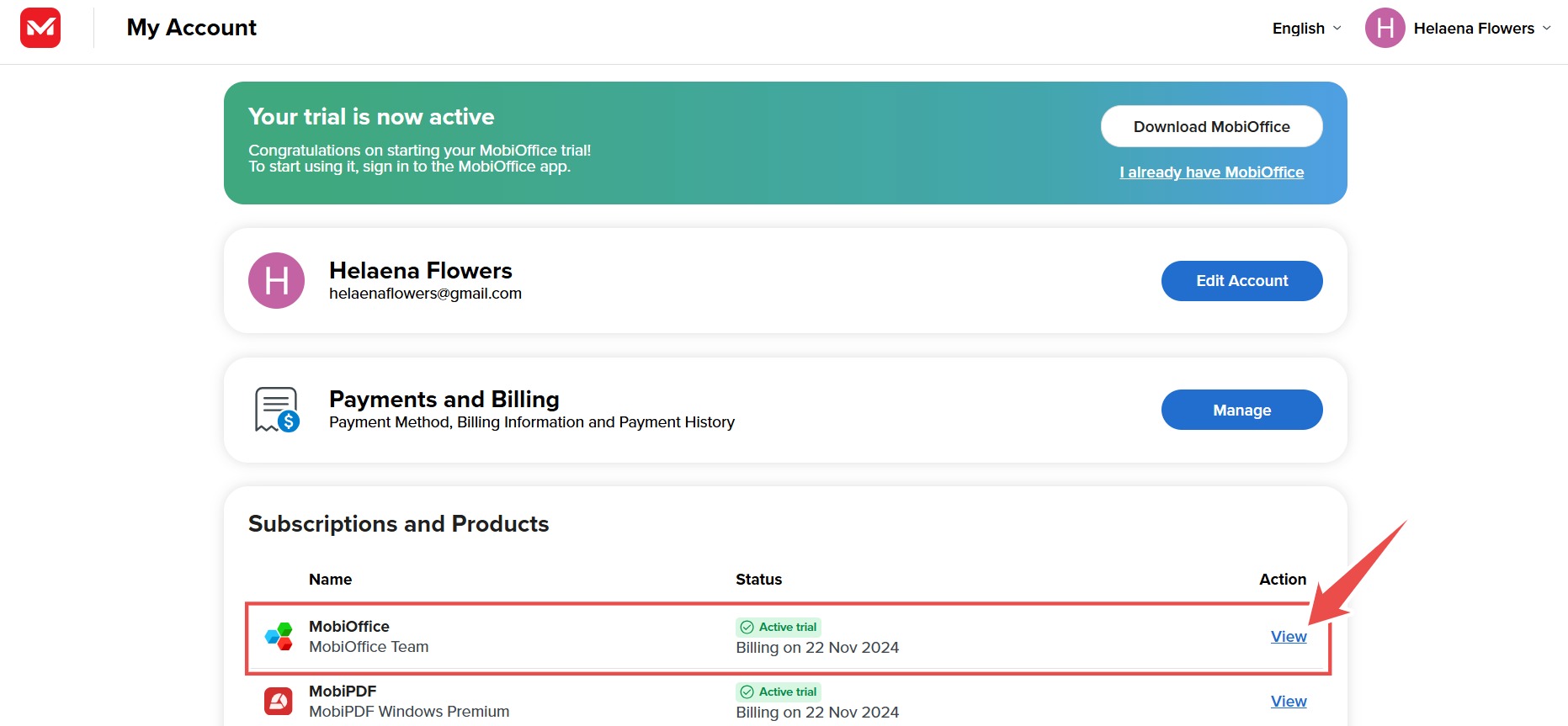Image resolution: width=1568 pixels, height=726 pixels.
Task: Click the Edit Account button
Action: (x=1241, y=281)
